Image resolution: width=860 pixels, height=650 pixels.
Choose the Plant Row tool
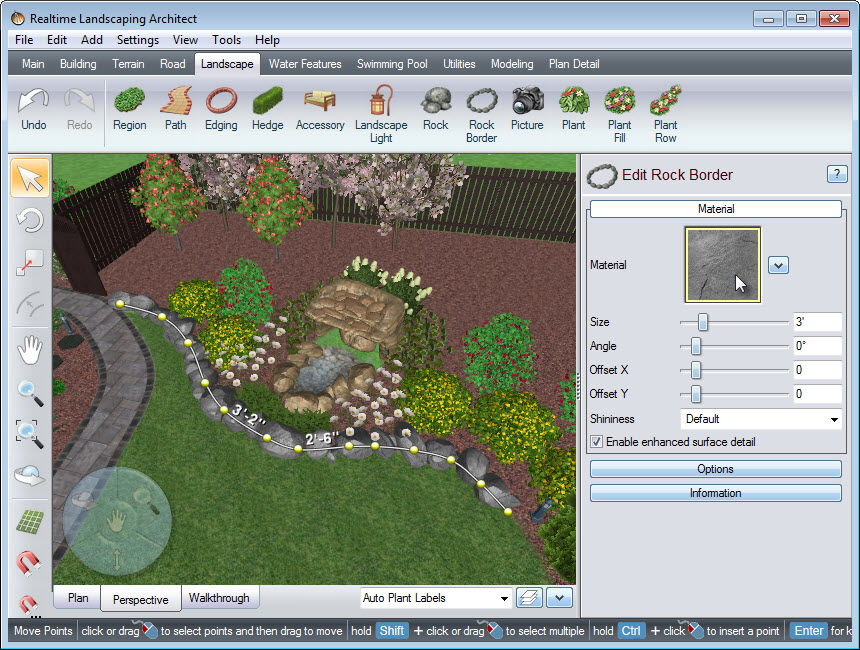(x=665, y=114)
